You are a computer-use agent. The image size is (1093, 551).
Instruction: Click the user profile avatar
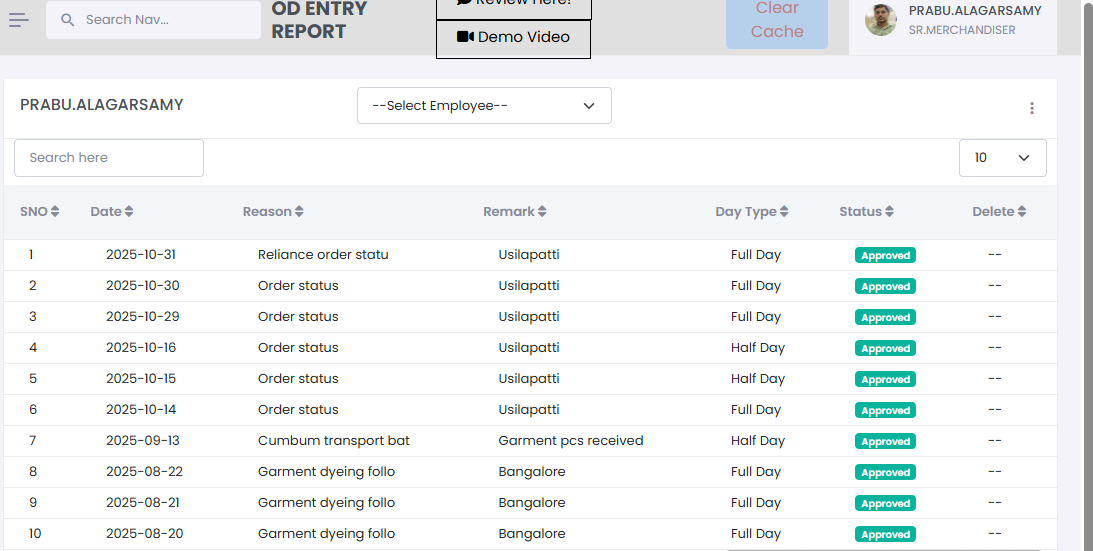880,20
